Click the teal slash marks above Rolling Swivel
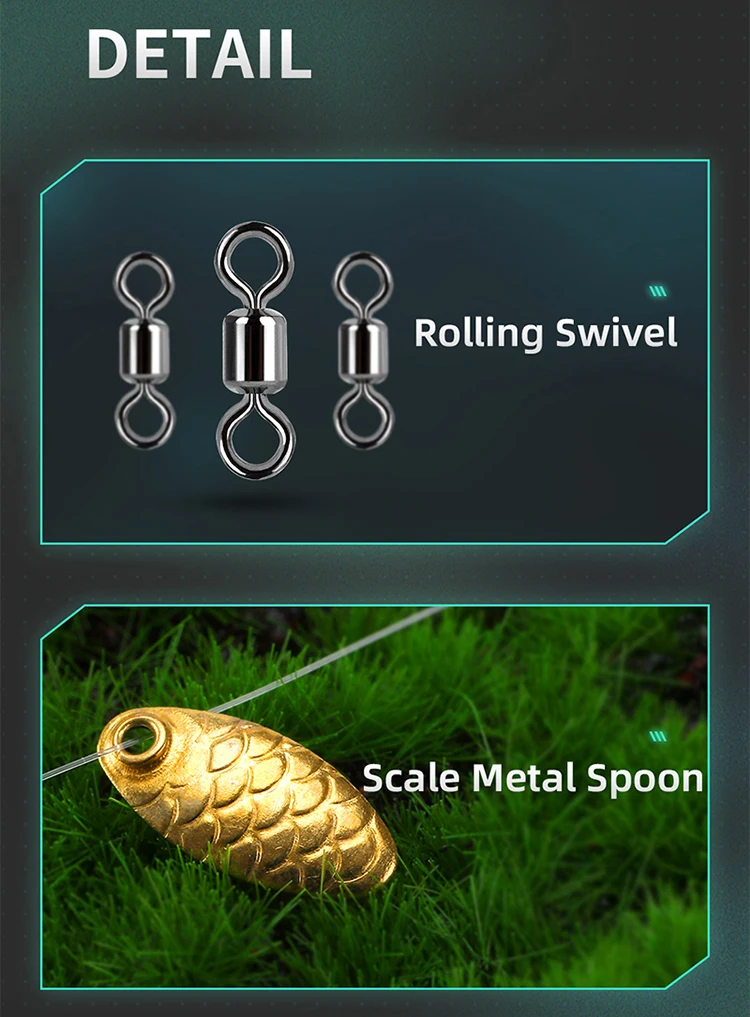This screenshot has width=750, height=1017. [659, 291]
